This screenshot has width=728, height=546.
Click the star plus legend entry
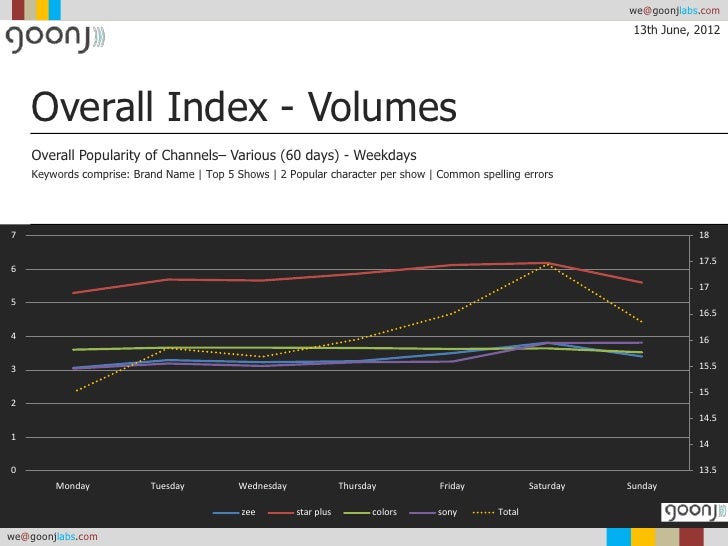(300, 512)
